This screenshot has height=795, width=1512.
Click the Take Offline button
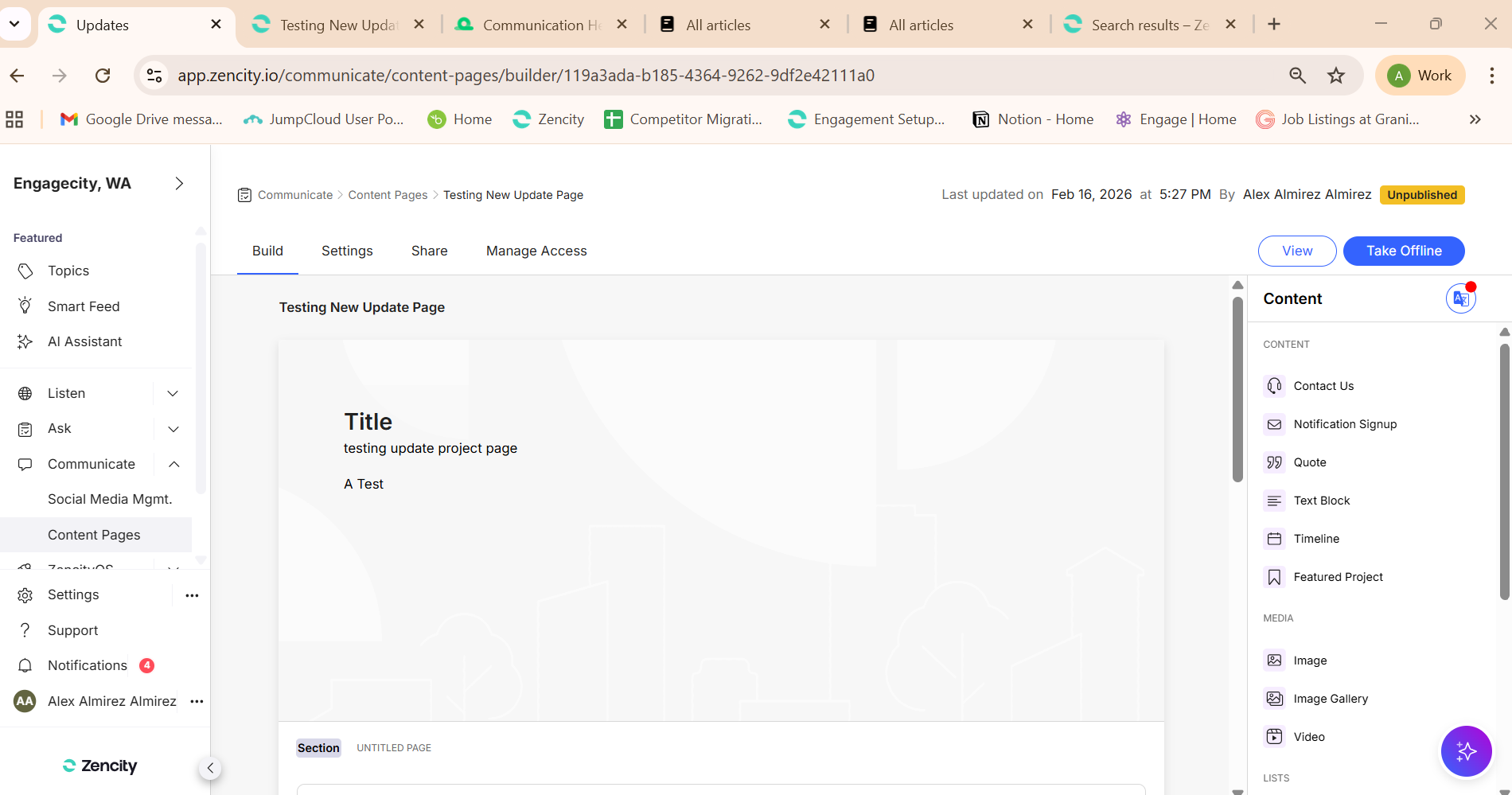click(1403, 251)
